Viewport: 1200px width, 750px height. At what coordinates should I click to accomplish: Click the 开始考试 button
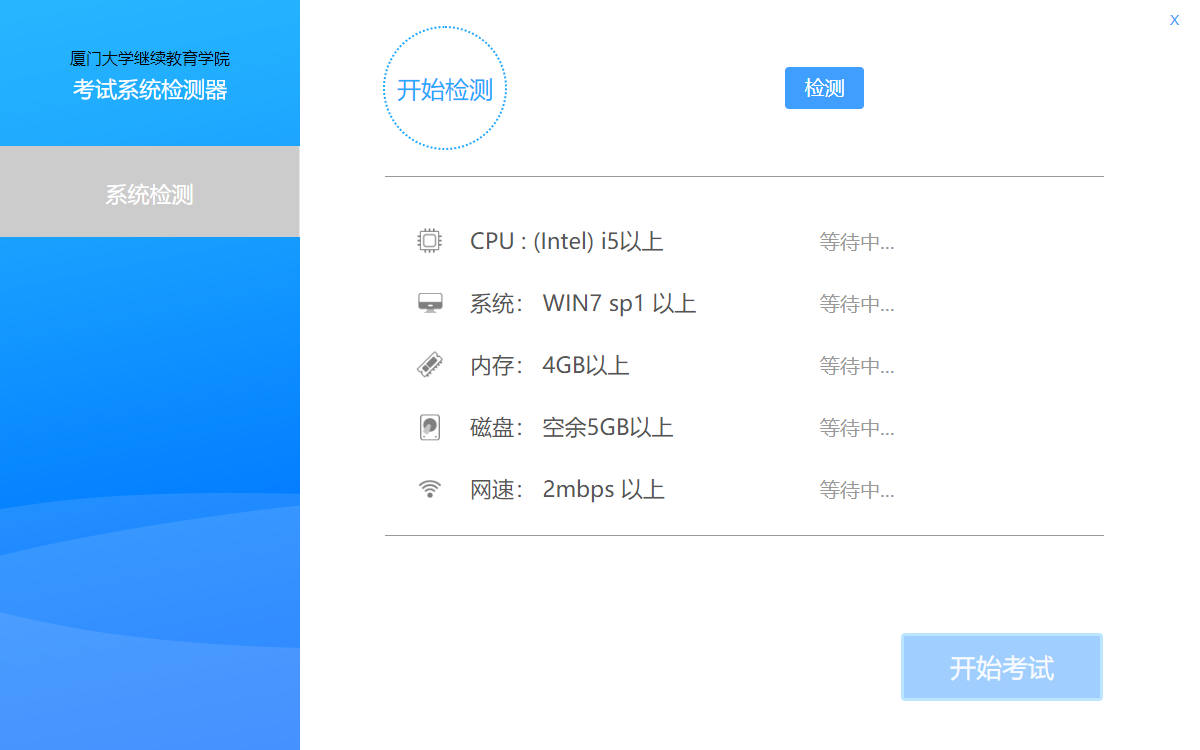1001,667
